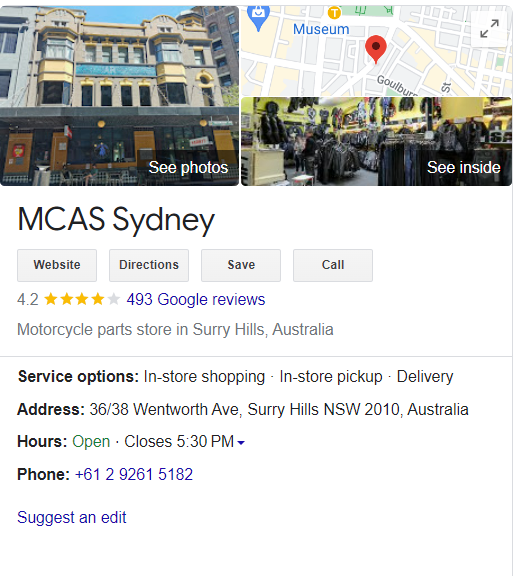Get Directions to MCAS Sydney
This screenshot has height=576, width=514.
[149, 265]
